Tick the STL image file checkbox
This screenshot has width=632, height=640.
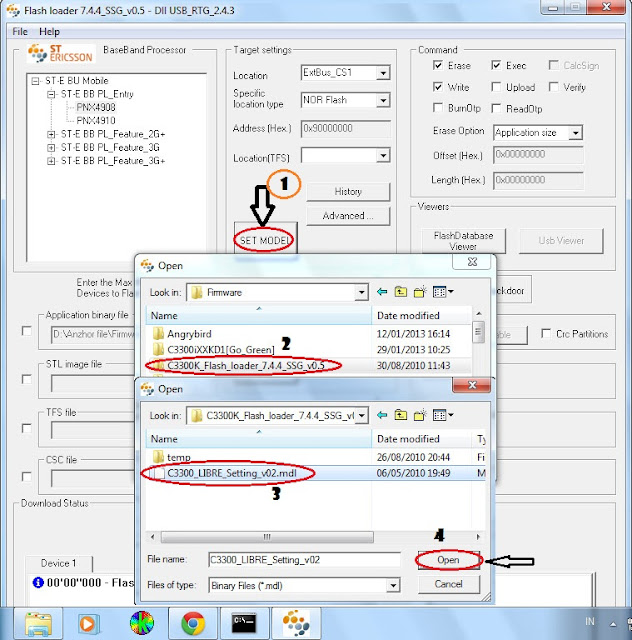pyautogui.click(x=27, y=379)
